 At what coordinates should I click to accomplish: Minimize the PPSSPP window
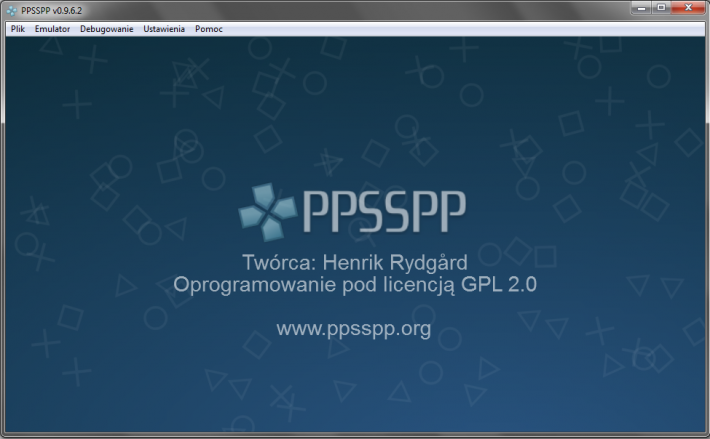641,8
